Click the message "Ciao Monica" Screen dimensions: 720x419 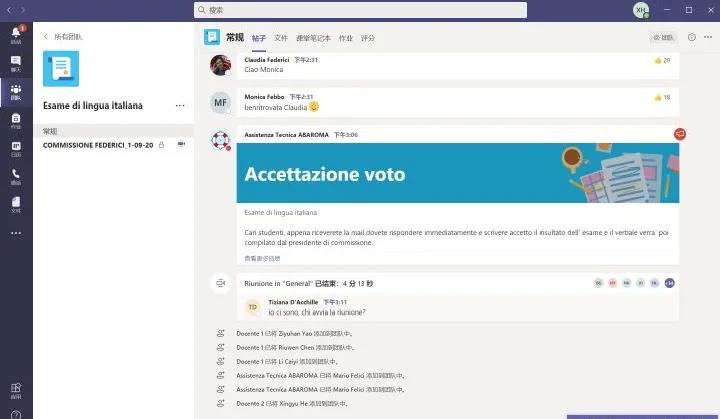[264, 69]
